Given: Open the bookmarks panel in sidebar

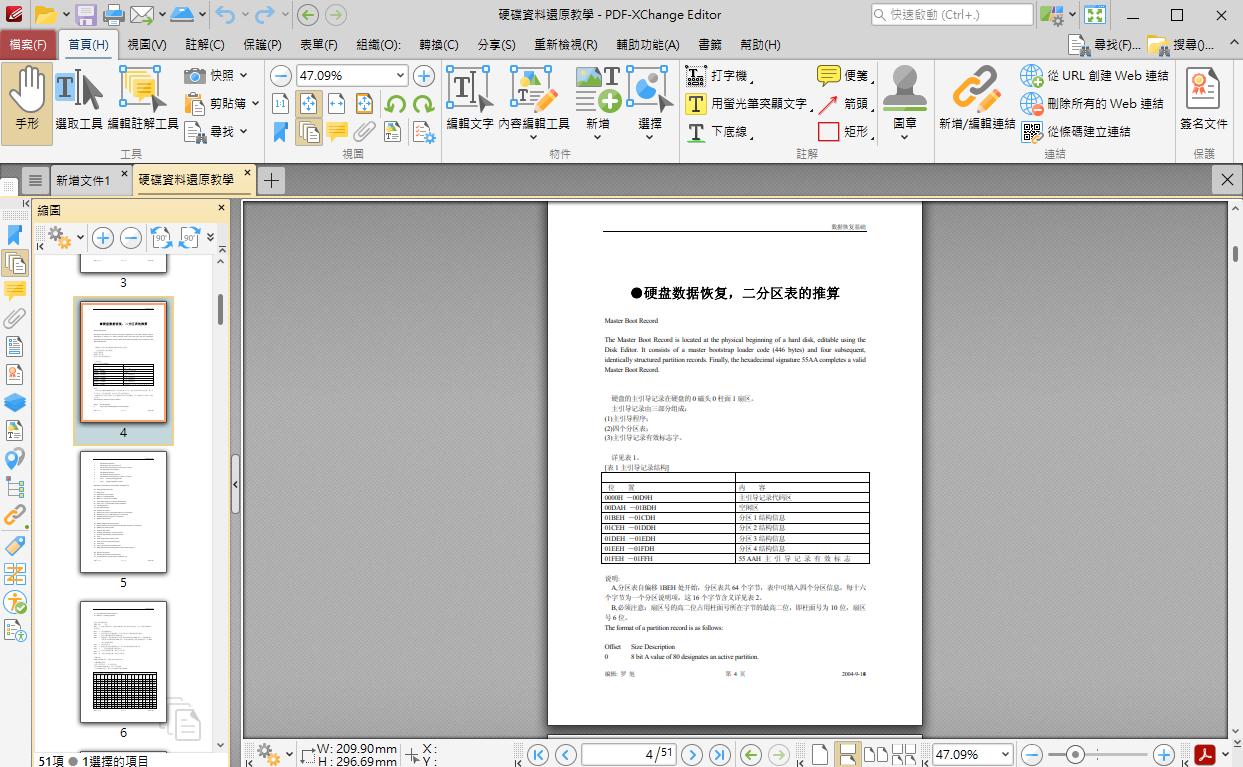Looking at the screenshot, I should click(14, 235).
